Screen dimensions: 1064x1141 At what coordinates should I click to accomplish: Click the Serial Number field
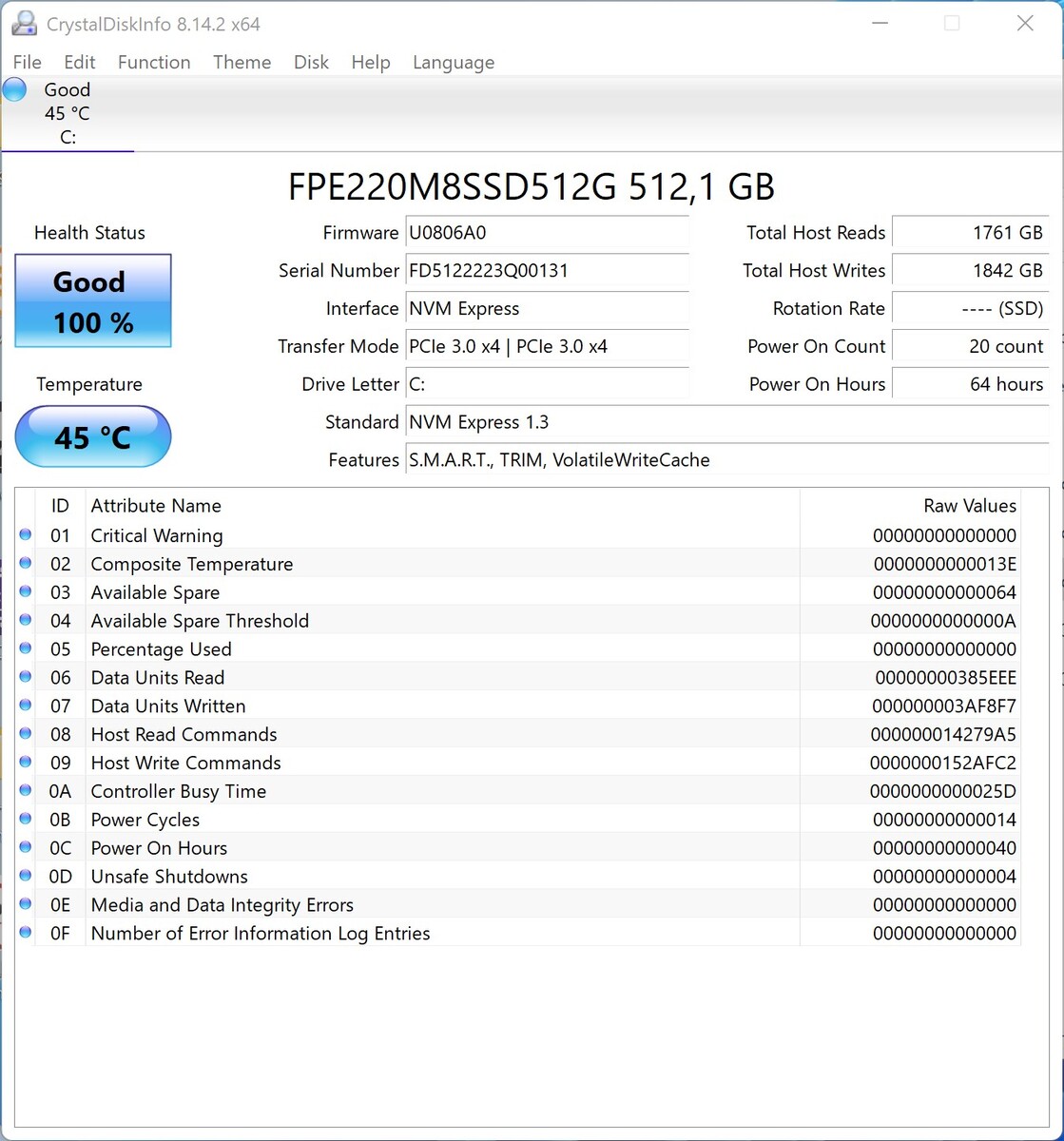[x=547, y=271]
